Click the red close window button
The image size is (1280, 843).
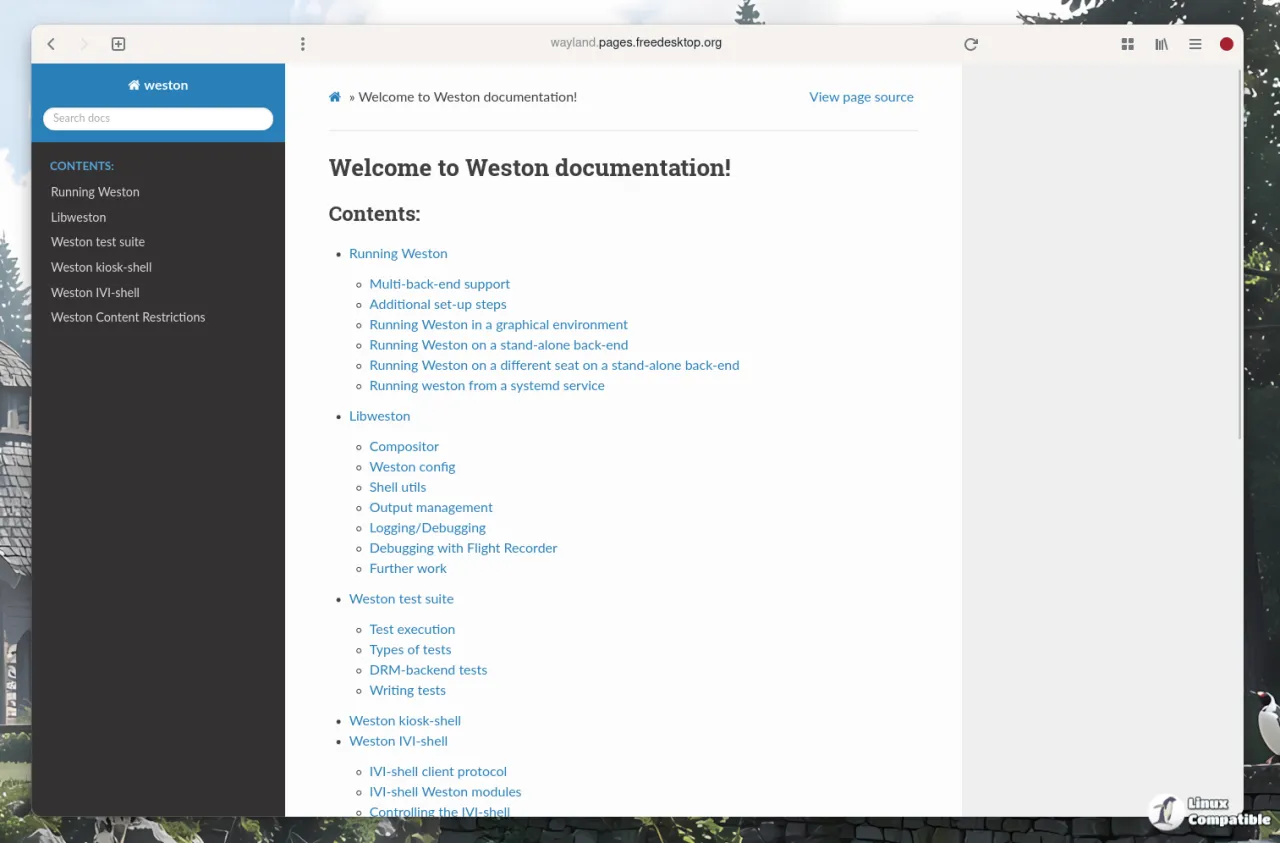click(x=1226, y=44)
